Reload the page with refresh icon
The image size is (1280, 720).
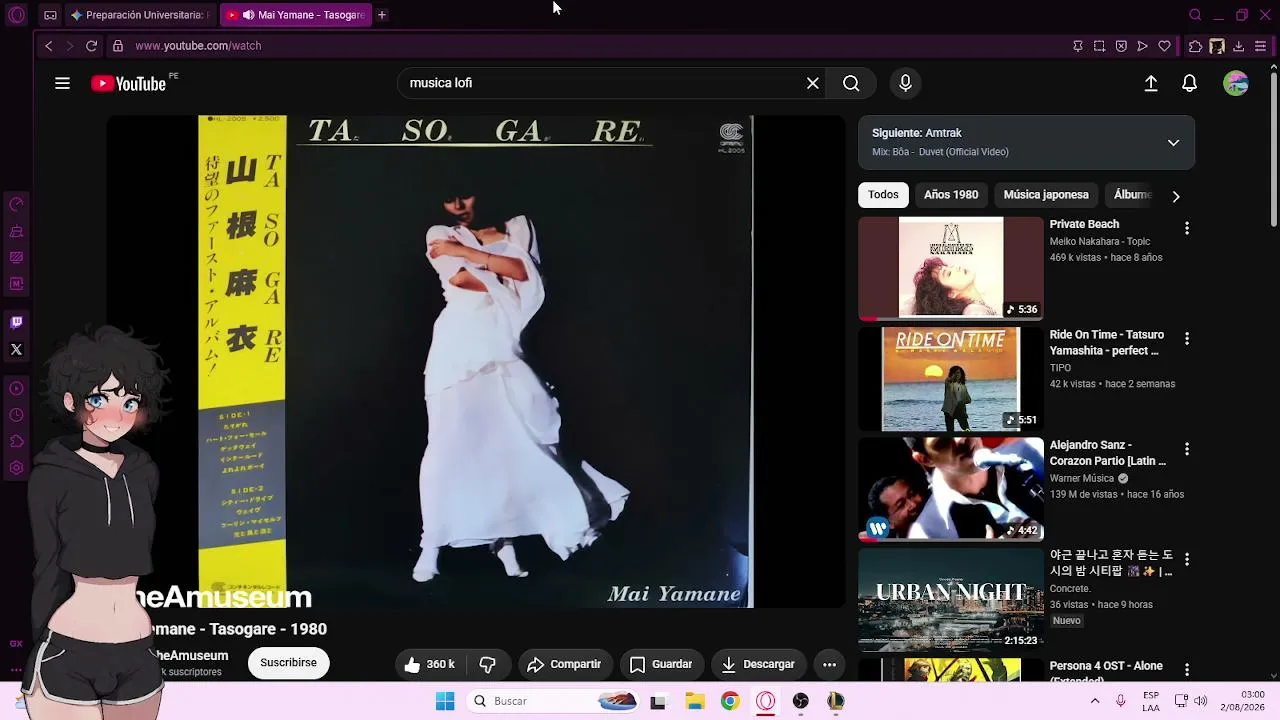[91, 46]
